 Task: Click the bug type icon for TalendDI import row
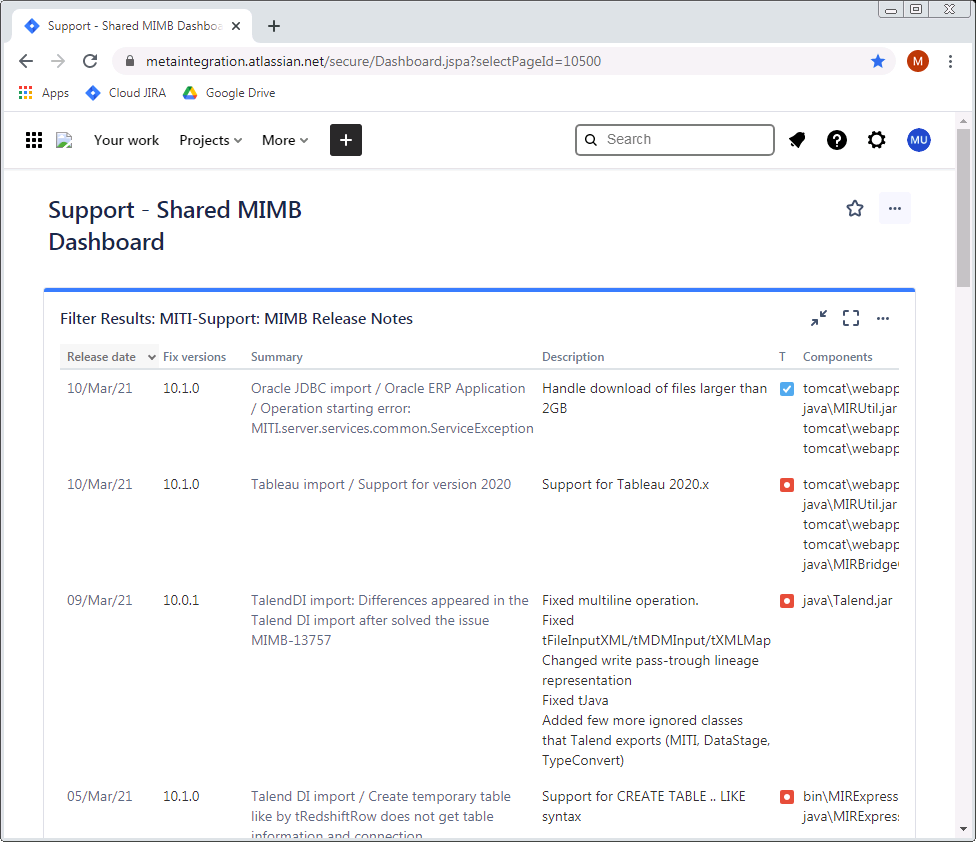[x=787, y=601]
